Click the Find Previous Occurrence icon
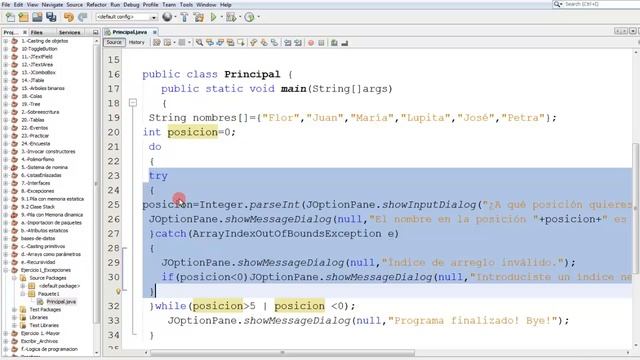The width and height of the screenshot is (640, 360). (x=210, y=42)
